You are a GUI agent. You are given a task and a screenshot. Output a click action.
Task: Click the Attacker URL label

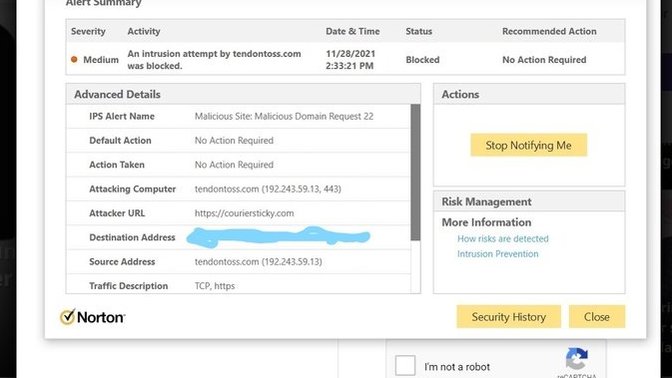point(117,213)
